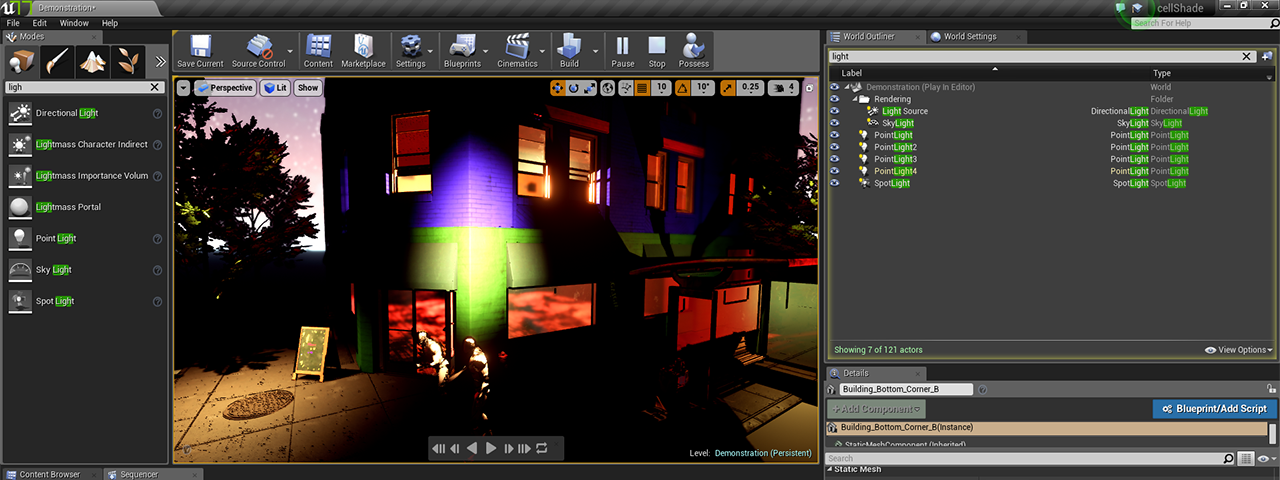Click the Save Current toolbar icon

(x=200, y=50)
